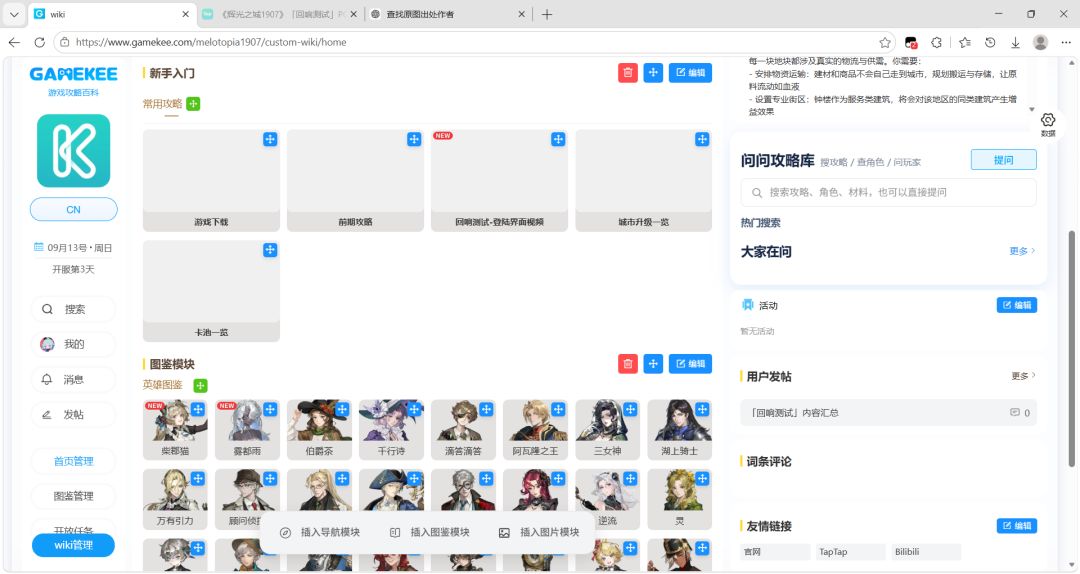Focus the 搜索攻略 search input field
Viewport: 1080px width, 574px height.
click(x=889, y=192)
